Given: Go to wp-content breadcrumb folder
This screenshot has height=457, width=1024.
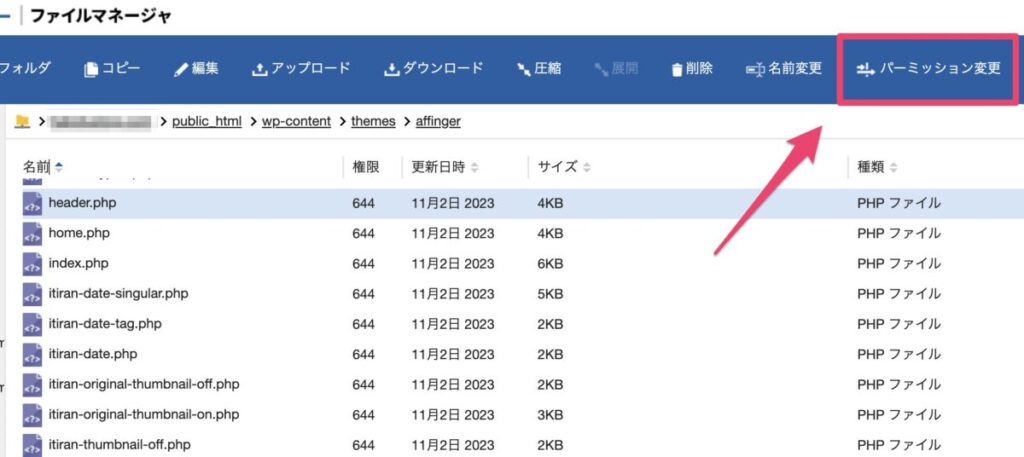Looking at the screenshot, I should point(296,122).
